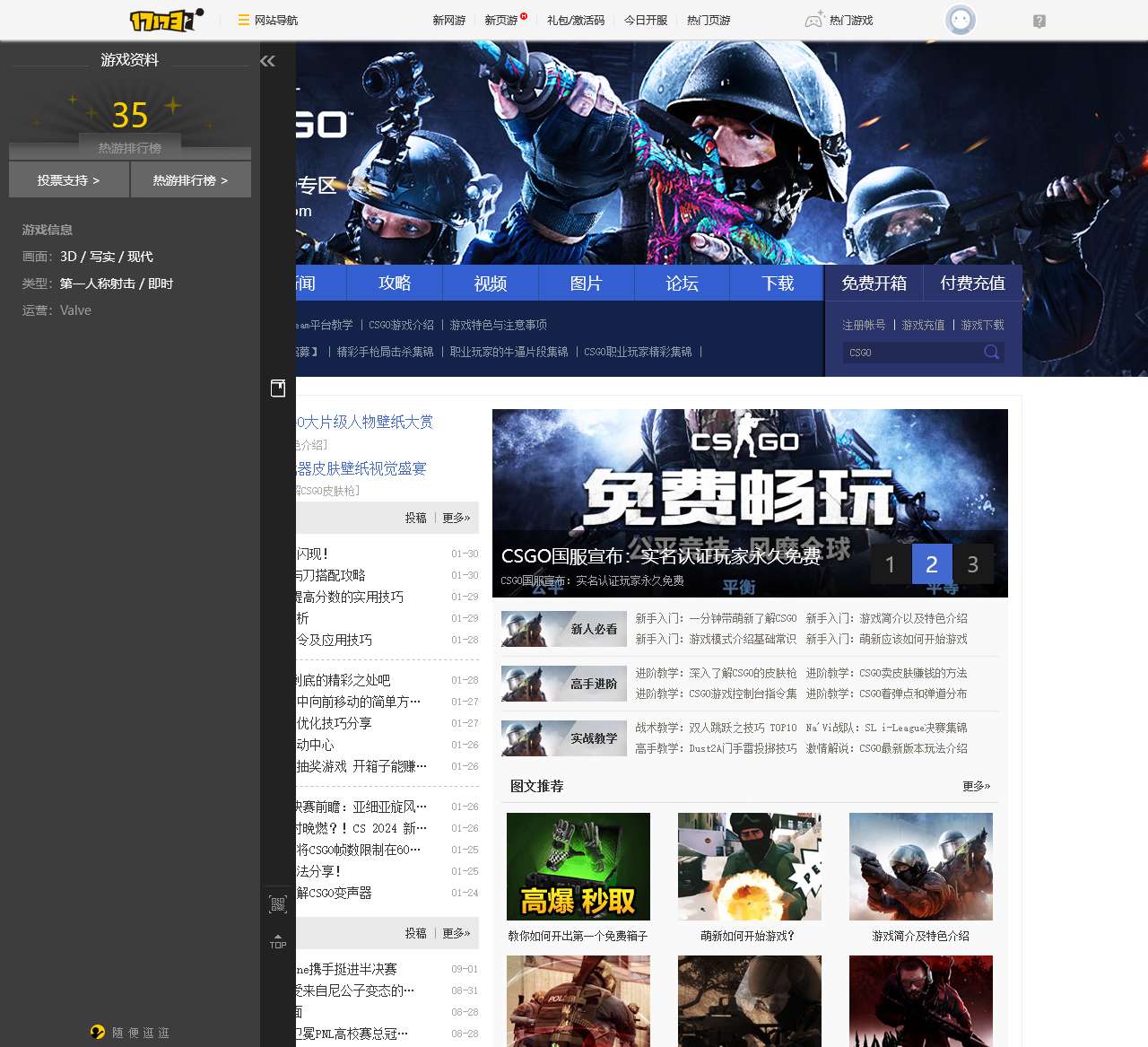Switch the banner to slide 1
Viewport: 1148px width, 1047px height.
coord(890,564)
